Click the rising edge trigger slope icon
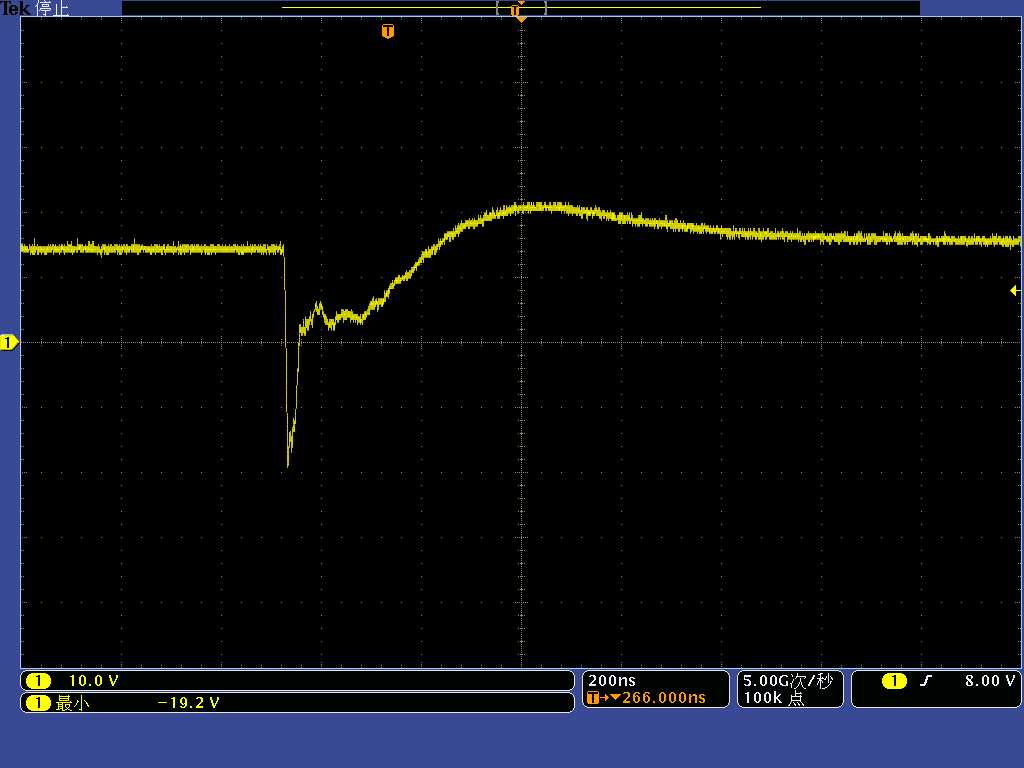Viewport: 1024px width, 768px height. click(x=925, y=681)
